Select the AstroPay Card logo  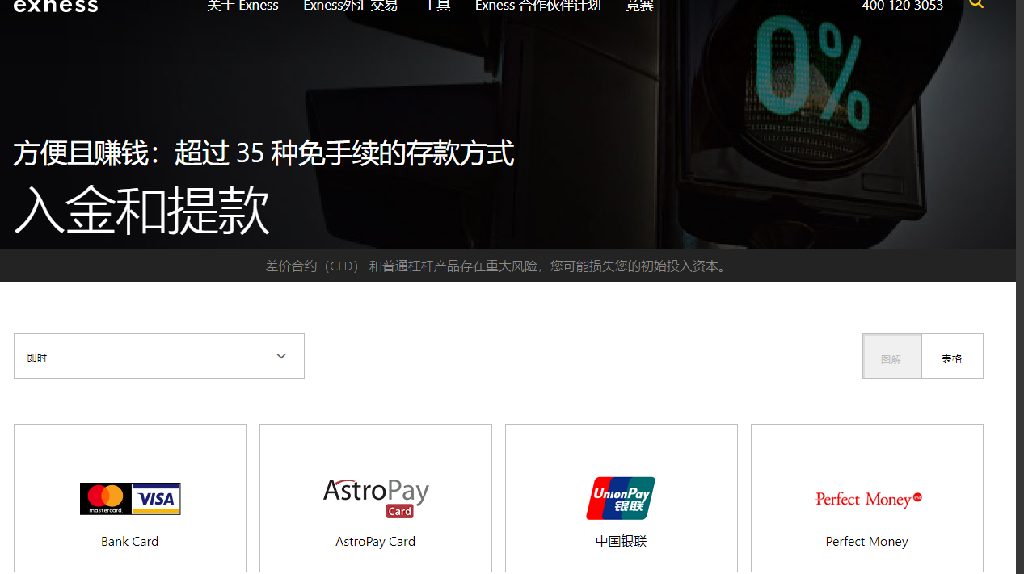376,498
